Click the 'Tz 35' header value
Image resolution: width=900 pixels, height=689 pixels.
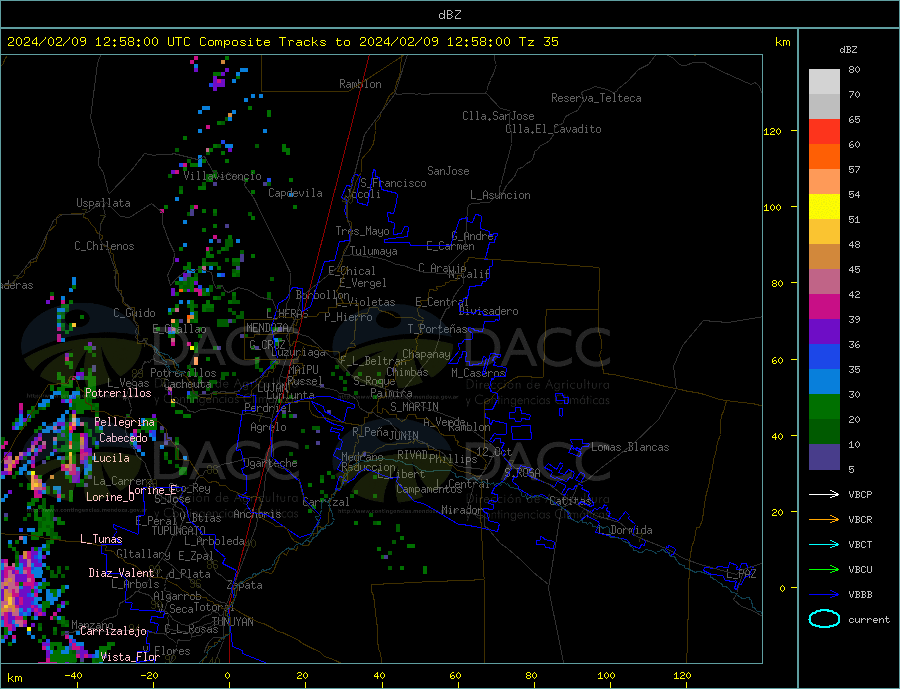coord(538,42)
